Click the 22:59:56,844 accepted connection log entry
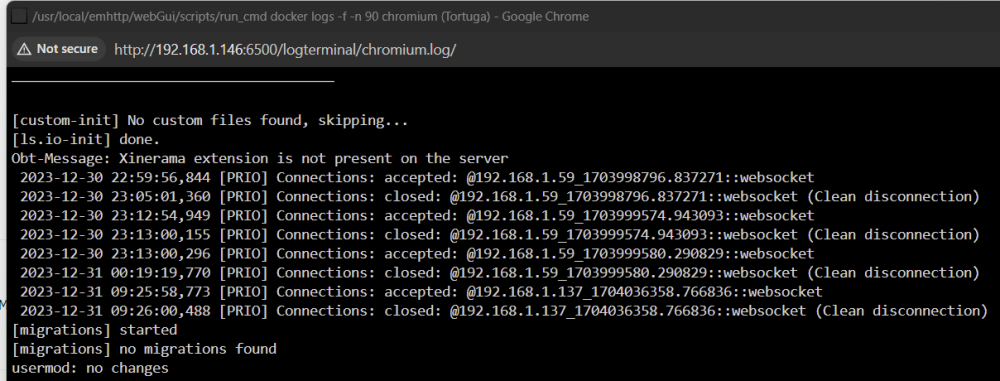The height and width of the screenshot is (381, 1000). 417,177
